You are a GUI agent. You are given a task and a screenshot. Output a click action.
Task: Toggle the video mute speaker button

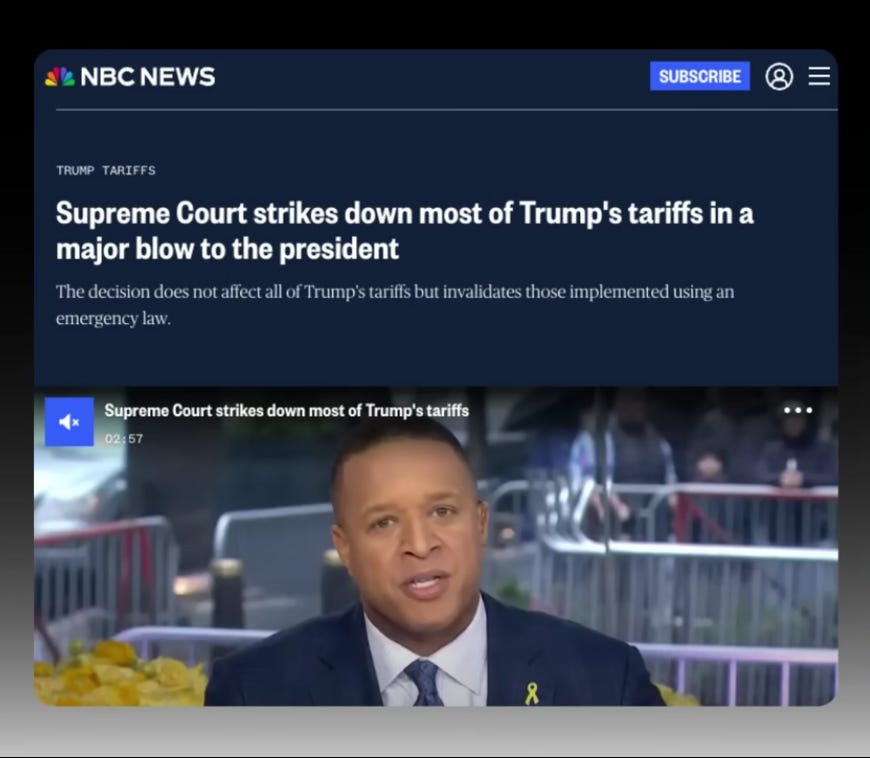(x=69, y=422)
